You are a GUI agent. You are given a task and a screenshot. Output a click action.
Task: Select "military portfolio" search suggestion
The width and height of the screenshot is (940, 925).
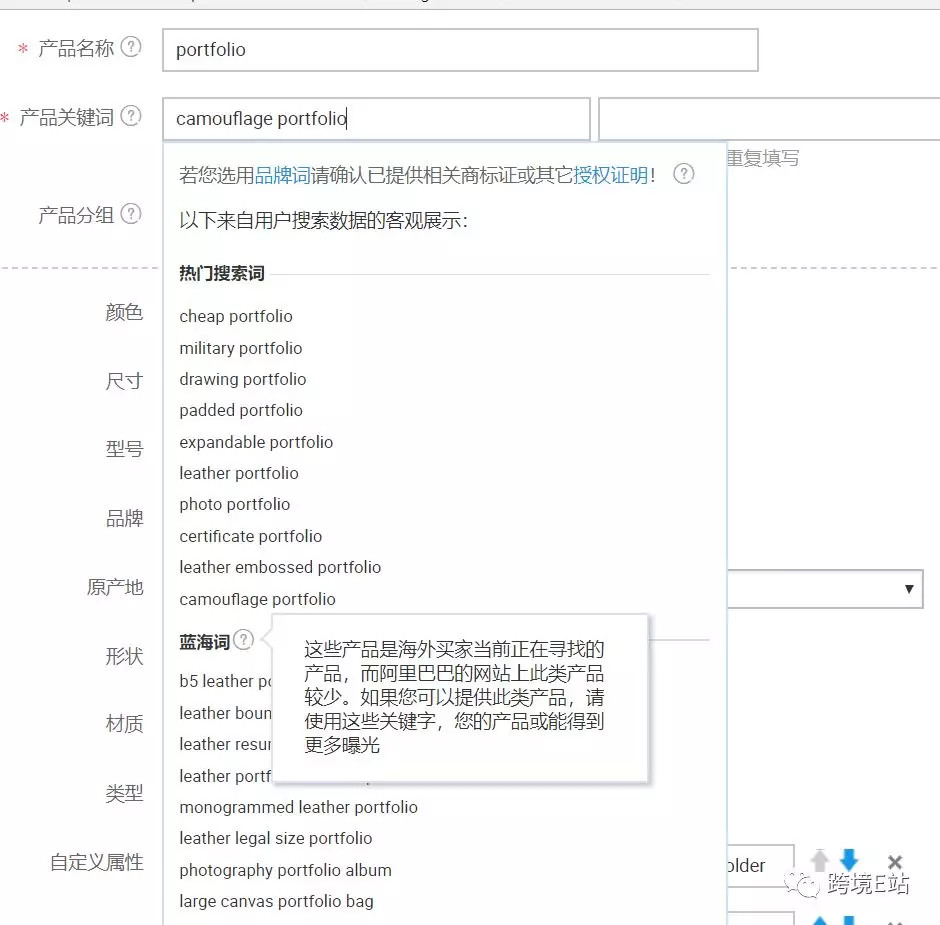pos(240,347)
